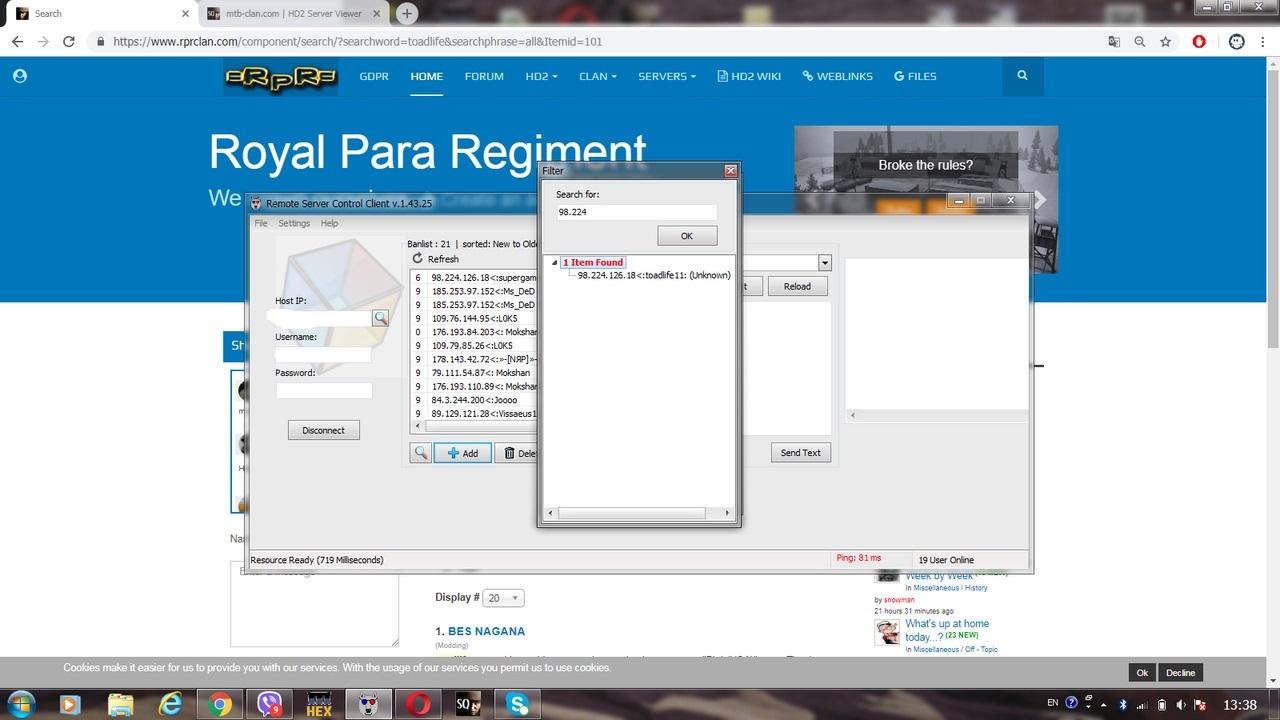Open the GDPR menu item on website
The image size is (1280, 720).
point(374,76)
